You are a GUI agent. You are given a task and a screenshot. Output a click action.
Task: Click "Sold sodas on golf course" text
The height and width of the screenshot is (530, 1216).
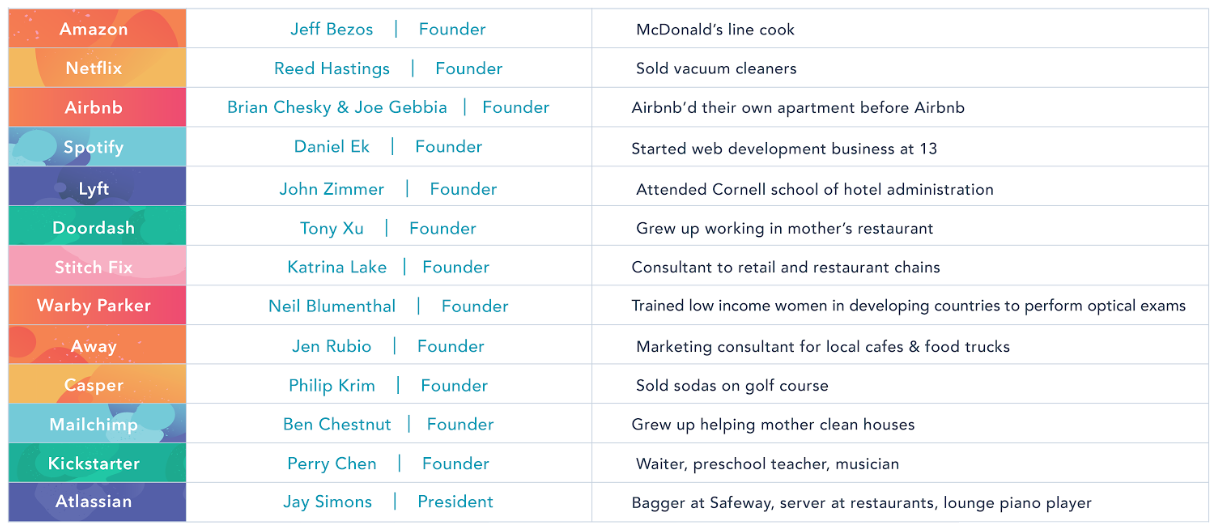pyautogui.click(x=732, y=385)
